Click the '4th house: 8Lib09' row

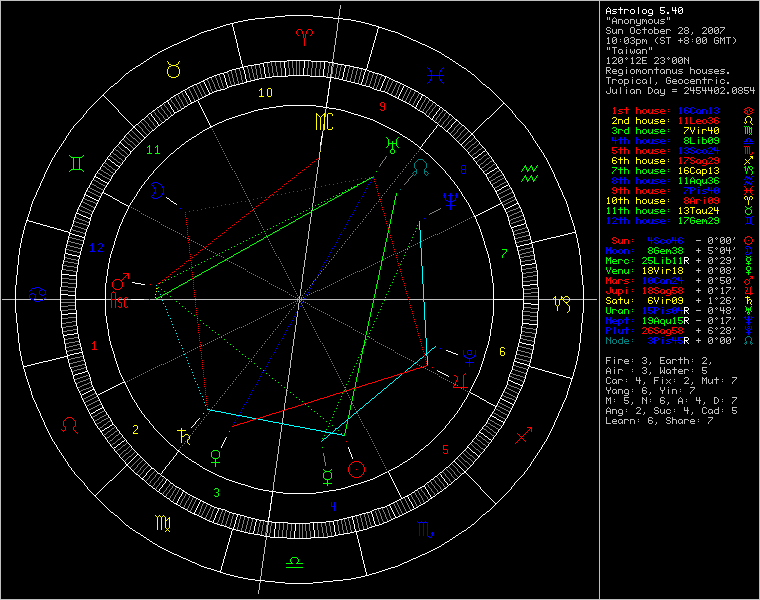coord(665,141)
